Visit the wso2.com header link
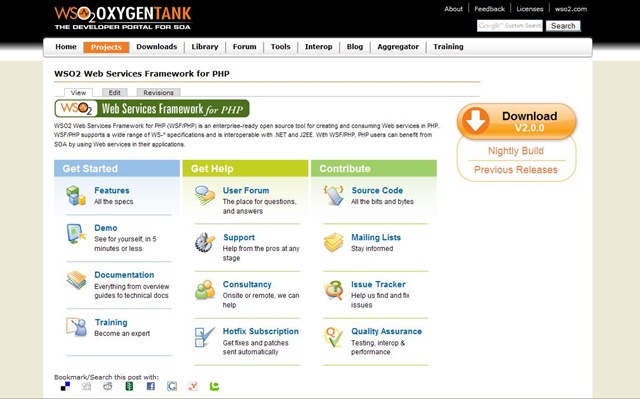Viewport: 640px width, 399px height. pyautogui.click(x=571, y=9)
